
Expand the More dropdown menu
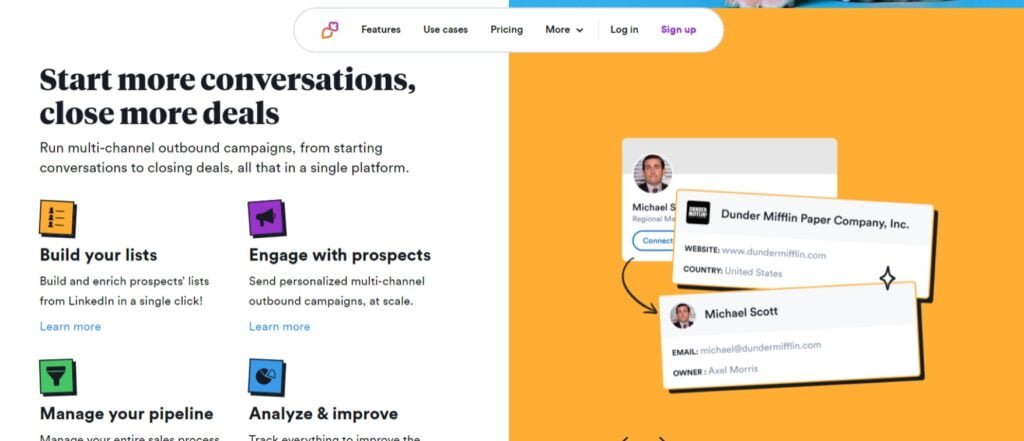coord(564,29)
